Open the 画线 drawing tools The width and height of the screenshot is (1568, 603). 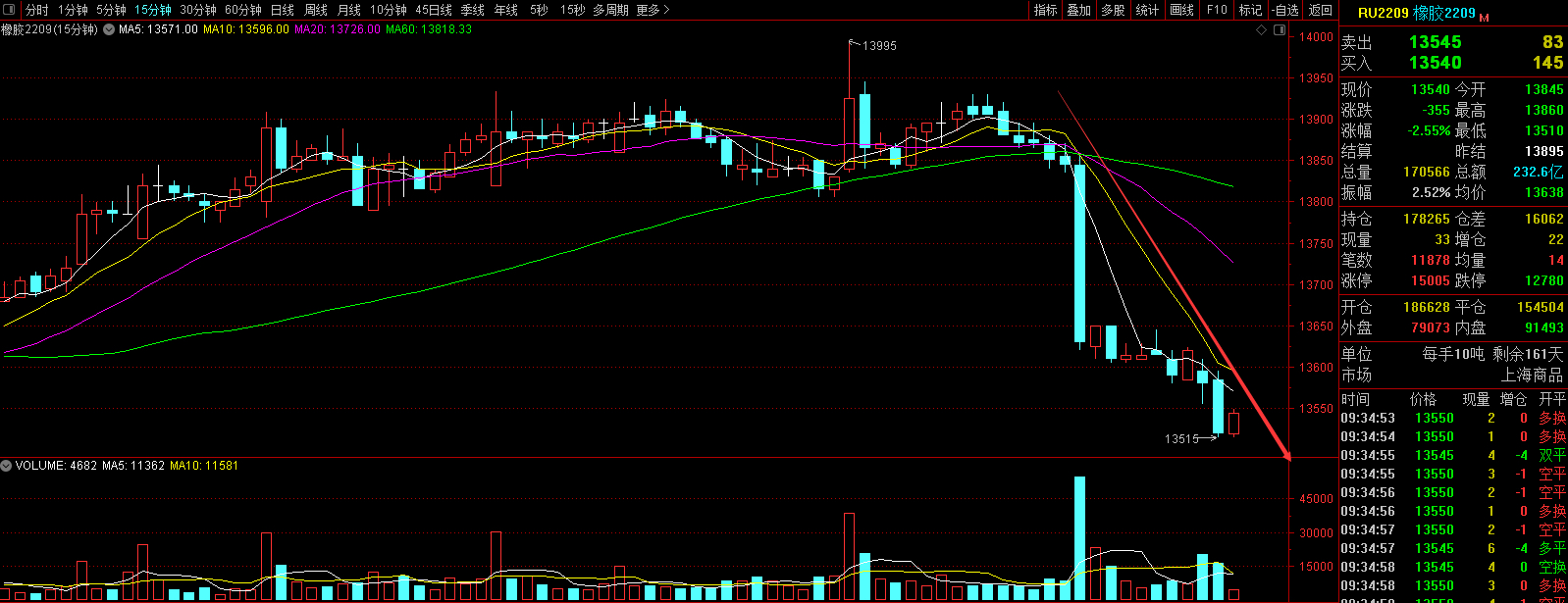[x=1182, y=10]
